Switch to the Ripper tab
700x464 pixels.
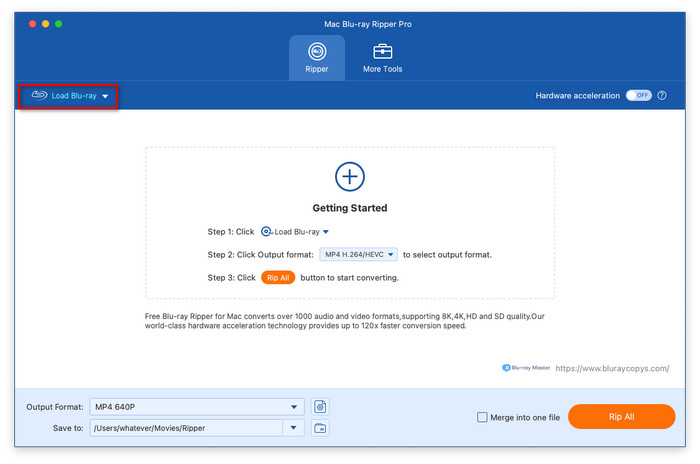[317, 56]
